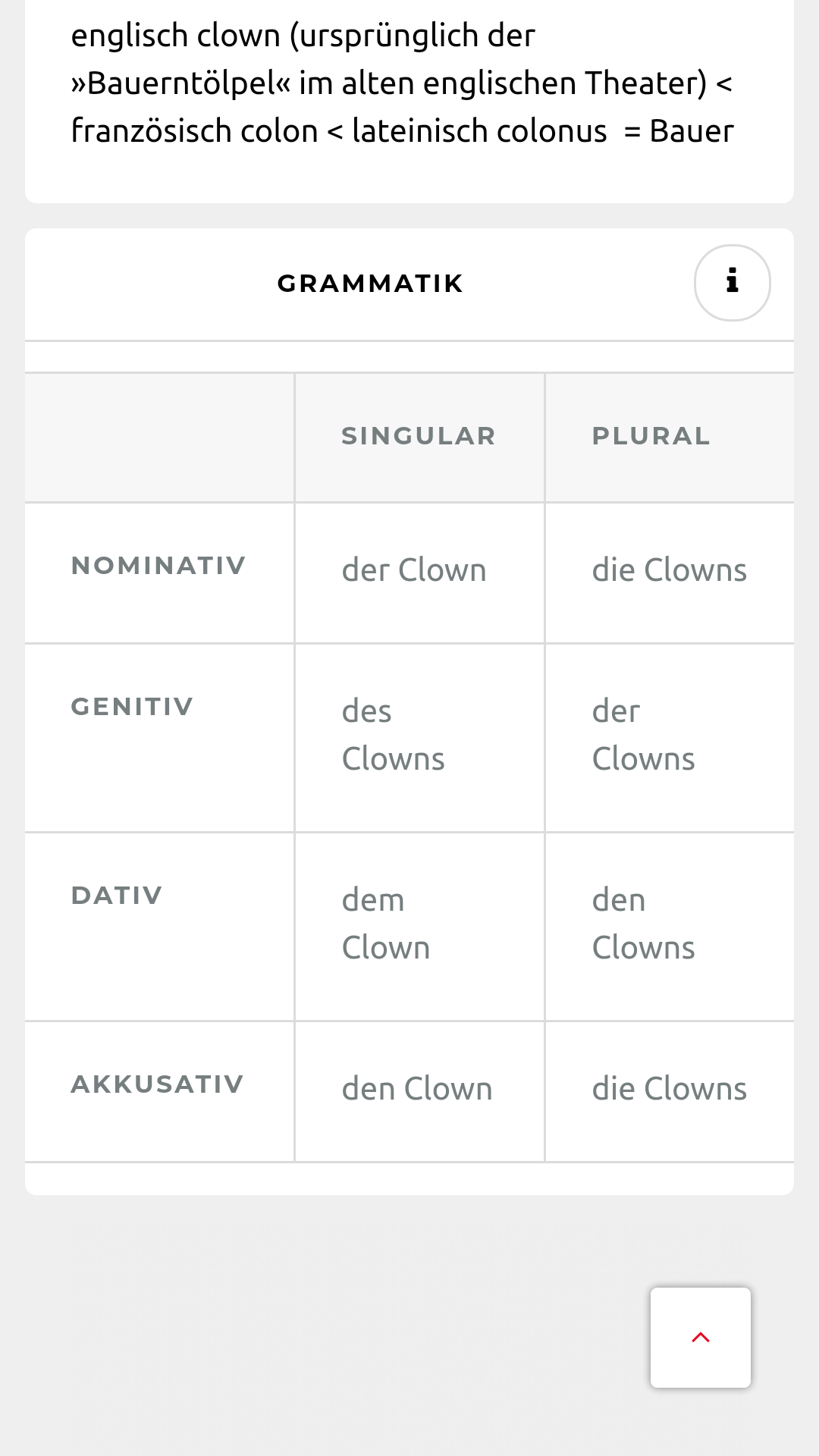This screenshot has height=1456, width=819.
Task: Tap the Nominativ row label
Action: 158,566
